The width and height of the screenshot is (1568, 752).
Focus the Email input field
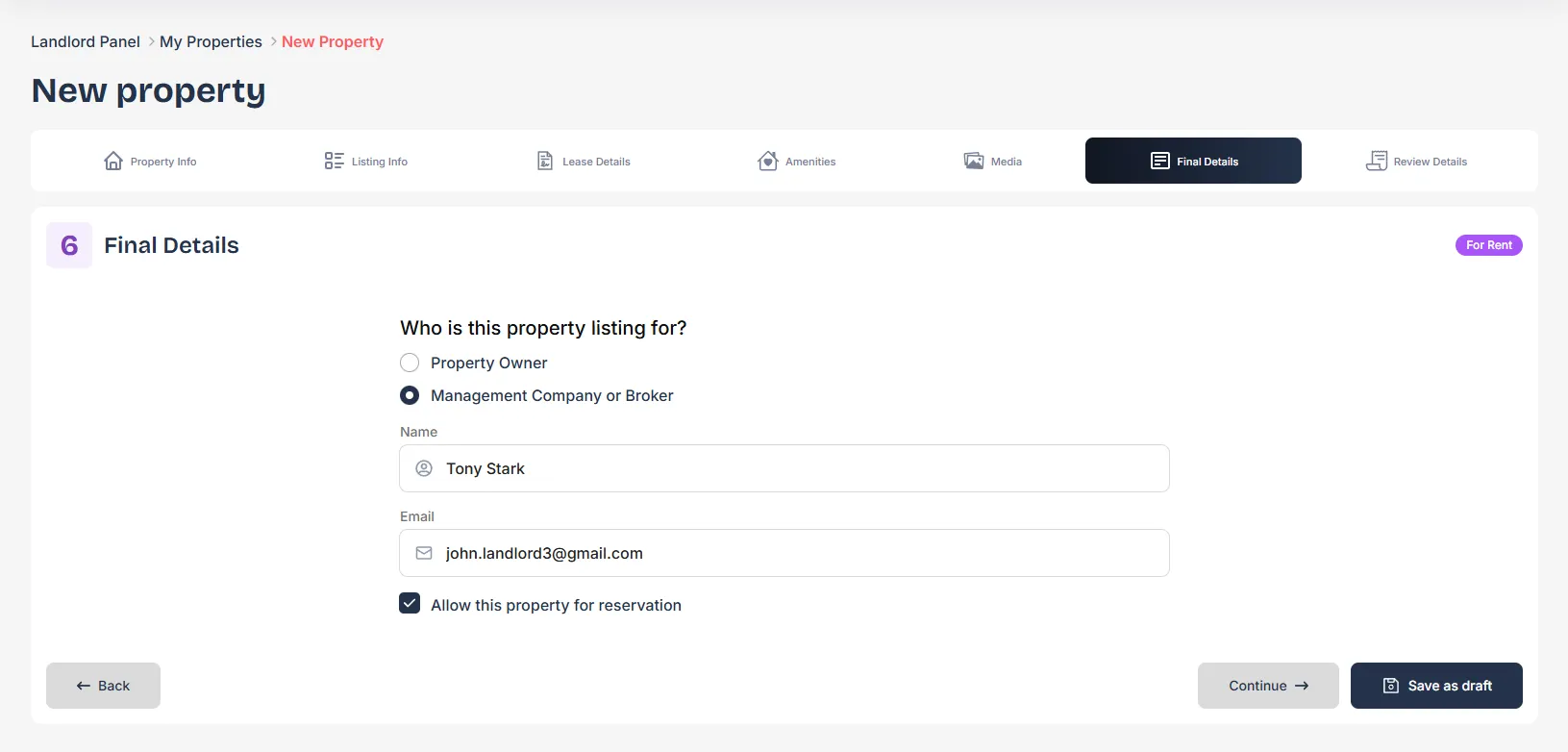point(784,553)
